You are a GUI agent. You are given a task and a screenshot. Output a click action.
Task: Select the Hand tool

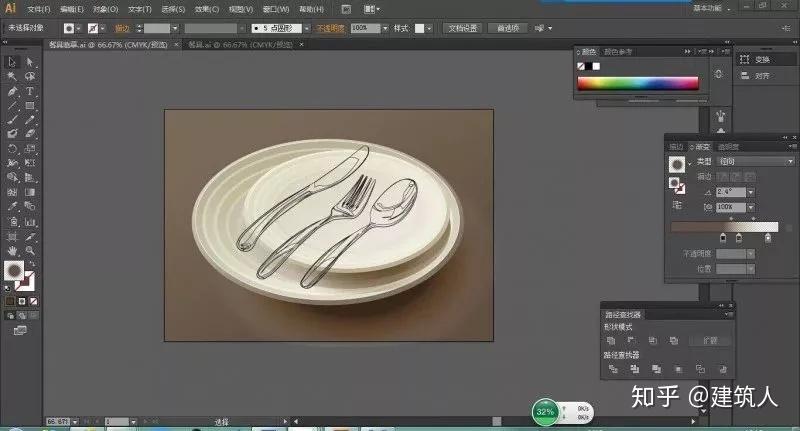point(12,250)
